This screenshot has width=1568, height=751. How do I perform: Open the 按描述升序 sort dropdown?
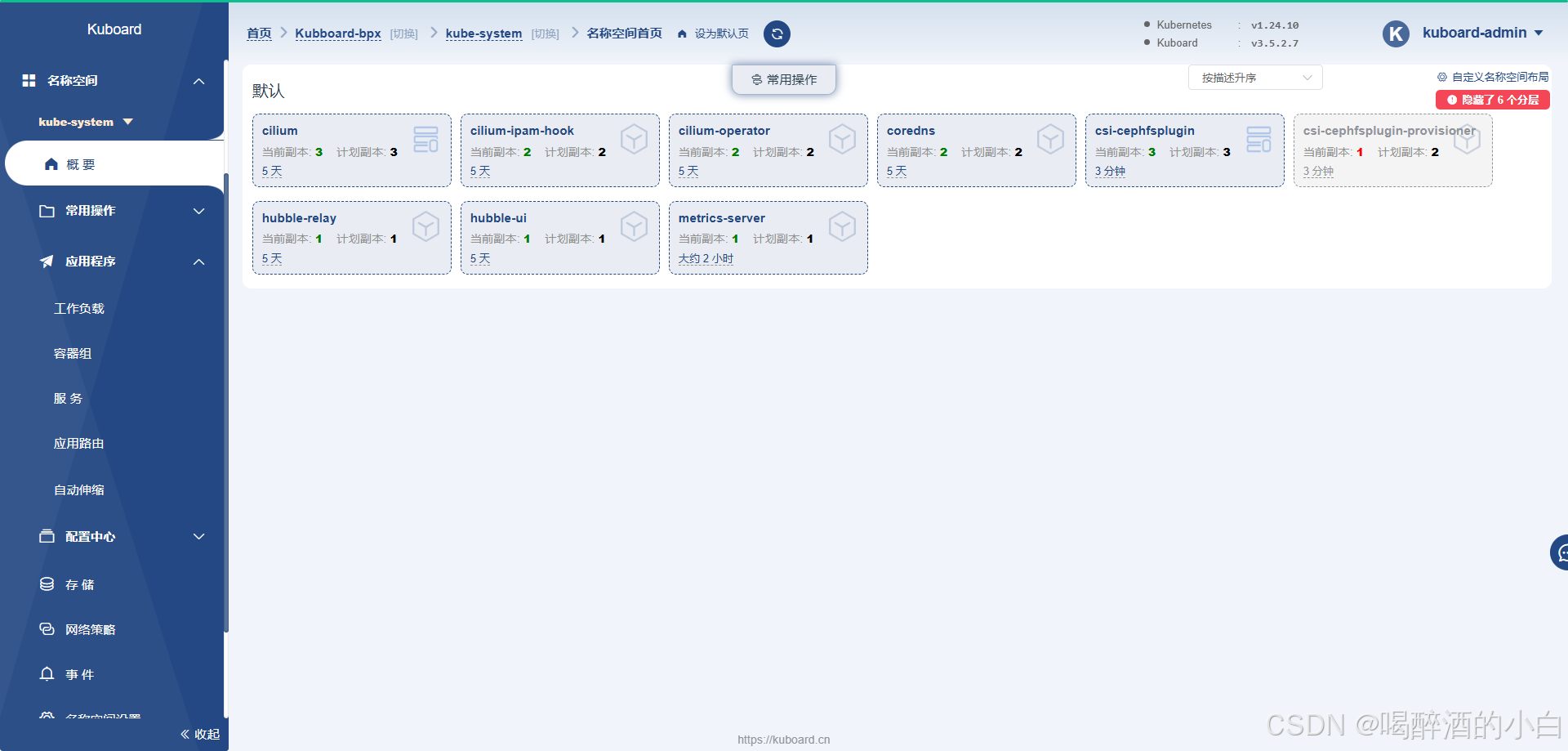click(x=1254, y=78)
